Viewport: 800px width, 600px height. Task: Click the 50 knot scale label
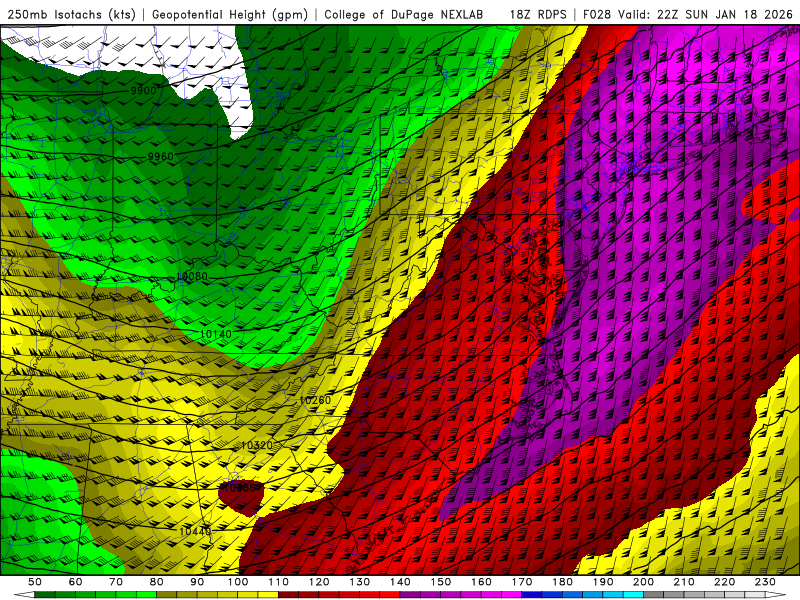(x=35, y=582)
